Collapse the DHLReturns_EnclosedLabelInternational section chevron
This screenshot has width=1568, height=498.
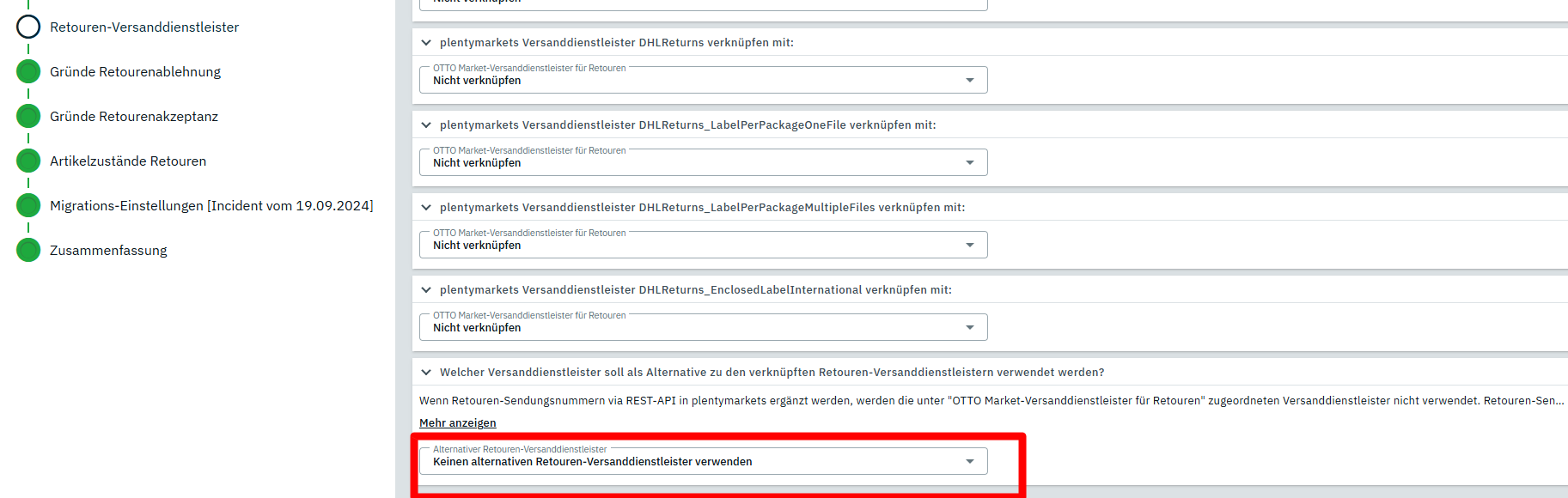(426, 290)
